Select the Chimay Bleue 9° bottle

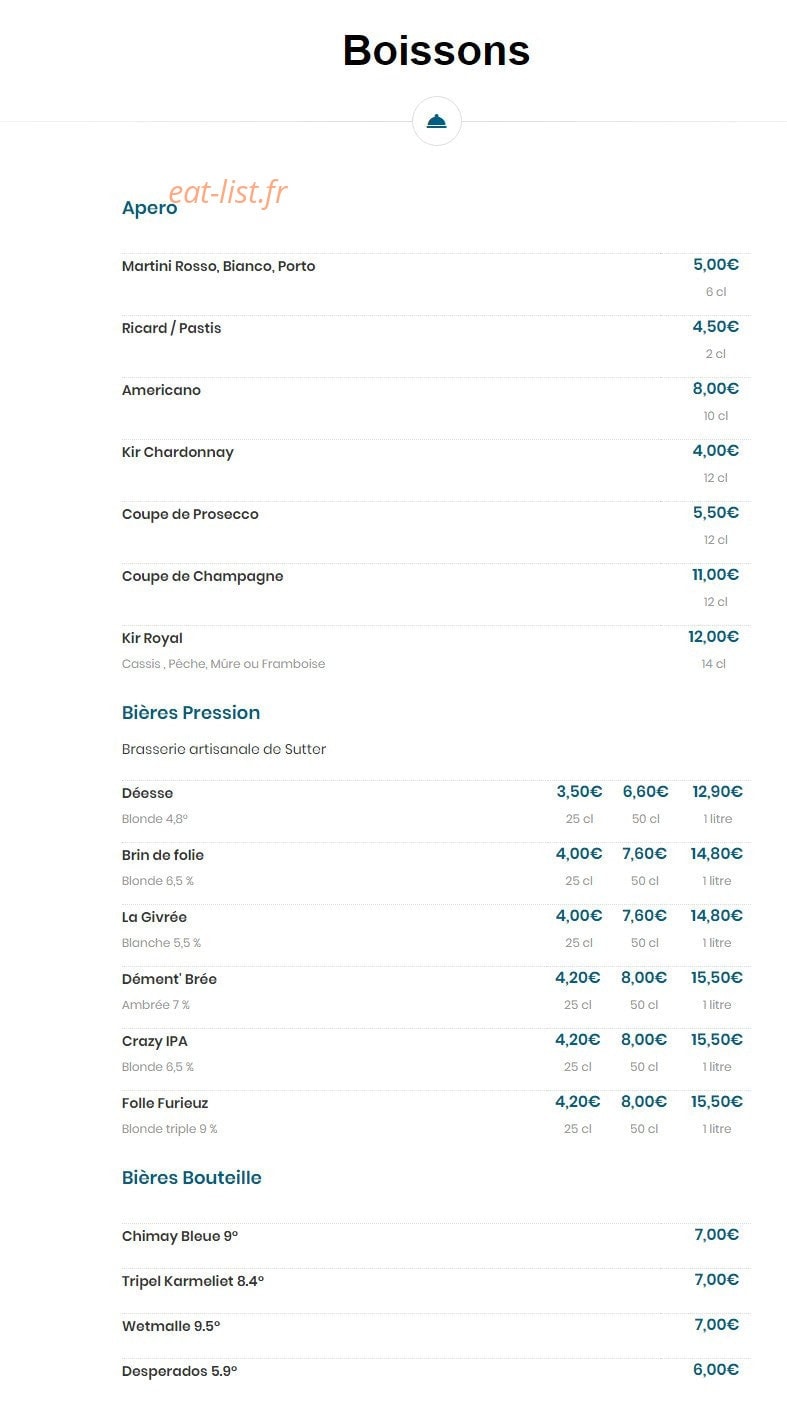[x=180, y=1236]
